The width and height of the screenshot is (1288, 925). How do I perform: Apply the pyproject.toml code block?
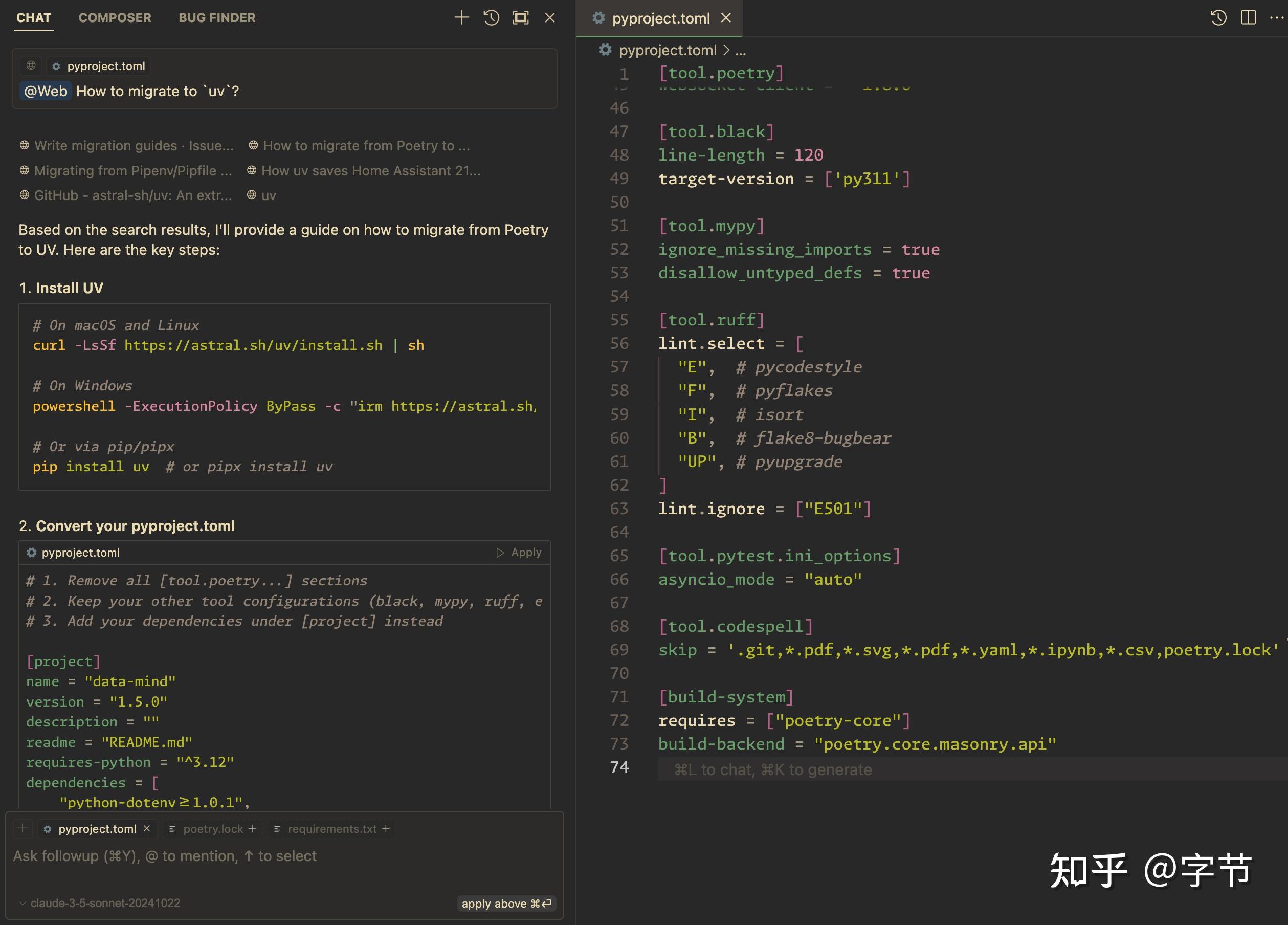(x=519, y=552)
